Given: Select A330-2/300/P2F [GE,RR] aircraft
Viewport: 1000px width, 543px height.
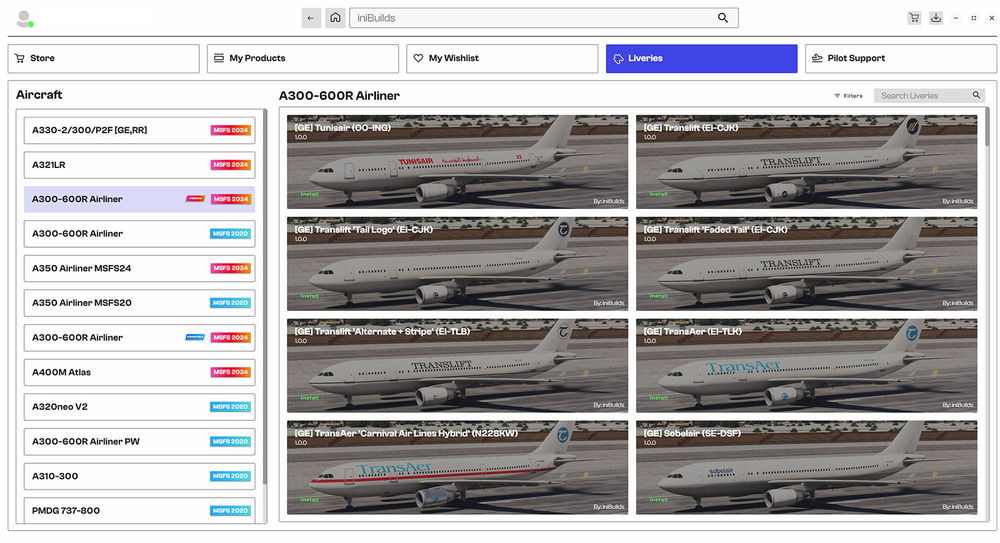Looking at the screenshot, I should (139, 130).
